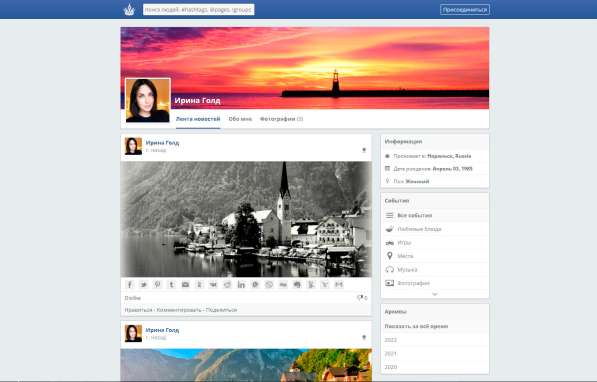
Task: Expand more event categories chevron
Action: tap(435, 294)
